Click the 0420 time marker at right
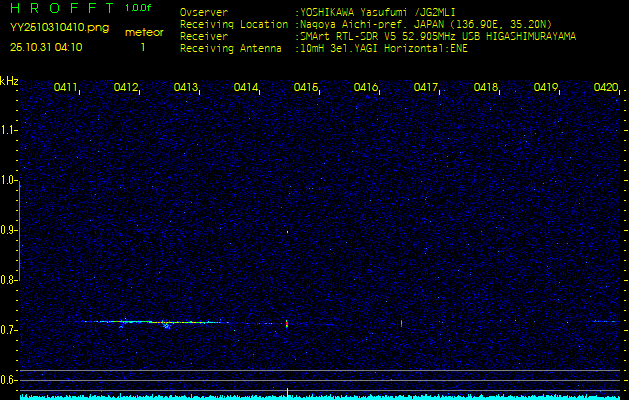 (x=605, y=88)
